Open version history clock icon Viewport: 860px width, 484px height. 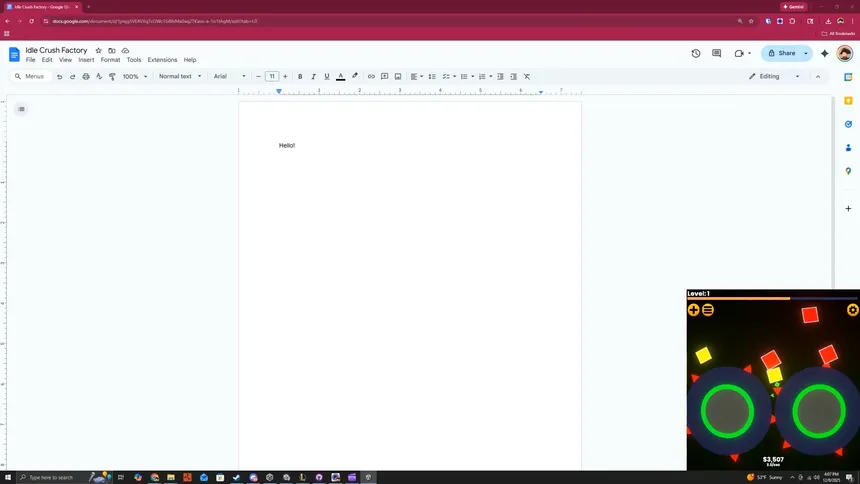696,53
